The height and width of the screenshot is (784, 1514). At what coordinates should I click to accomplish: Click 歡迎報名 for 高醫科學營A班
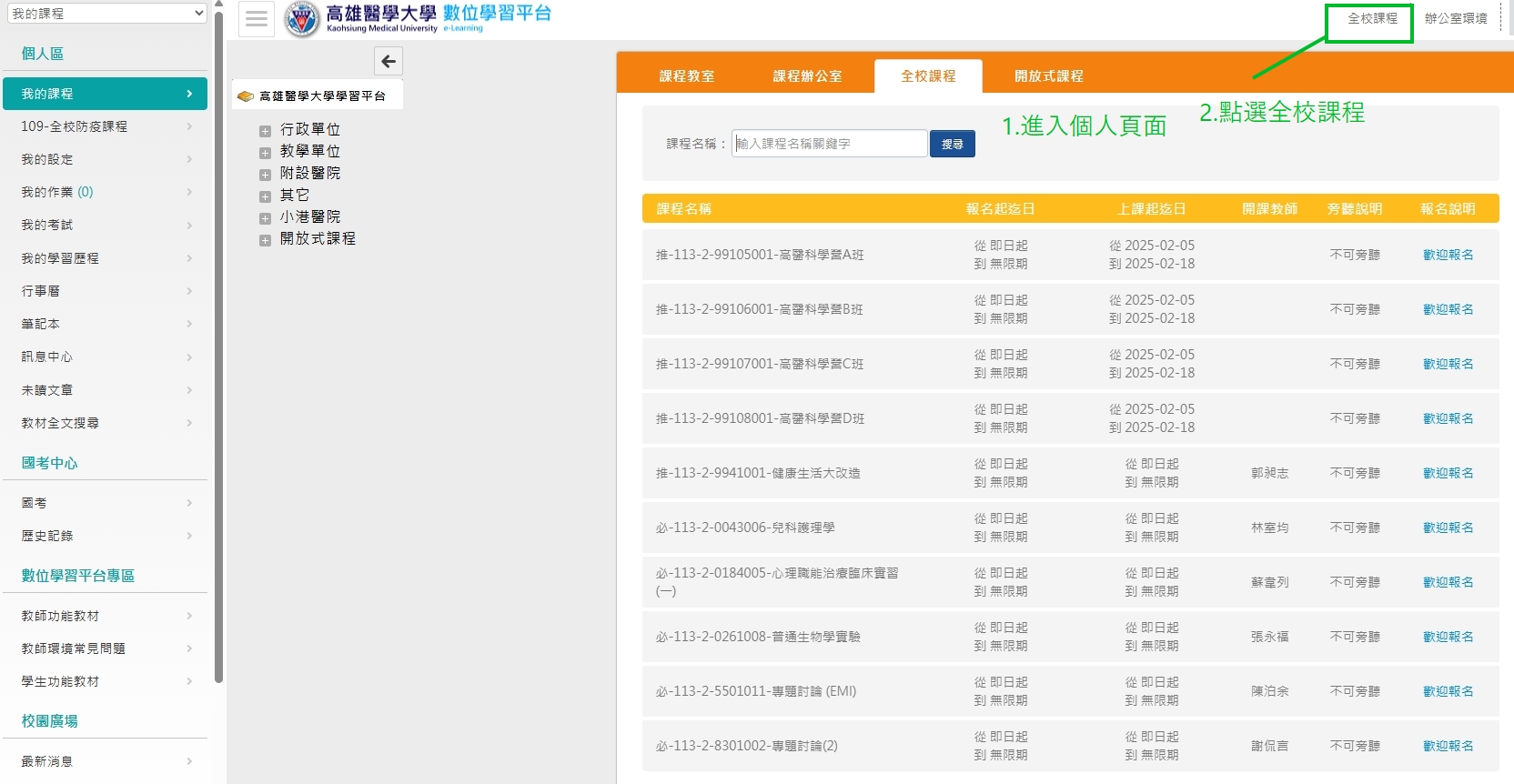coord(1448,255)
